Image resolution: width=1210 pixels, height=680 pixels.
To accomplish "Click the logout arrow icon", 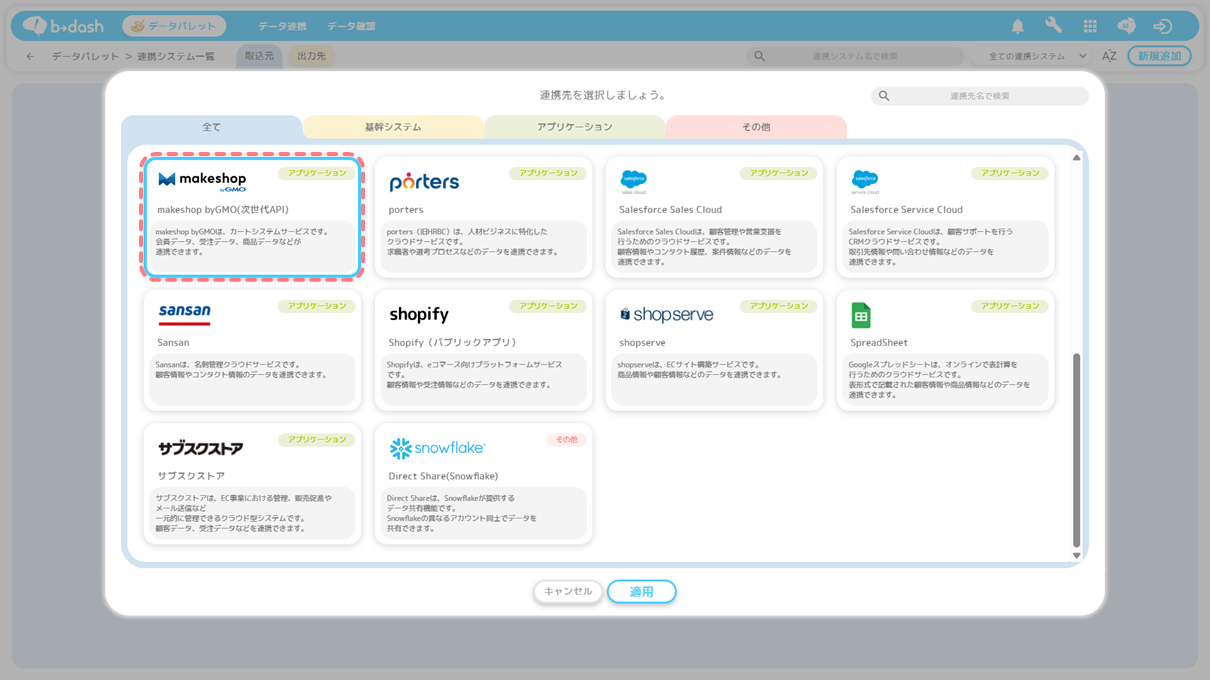I will [x=1162, y=26].
